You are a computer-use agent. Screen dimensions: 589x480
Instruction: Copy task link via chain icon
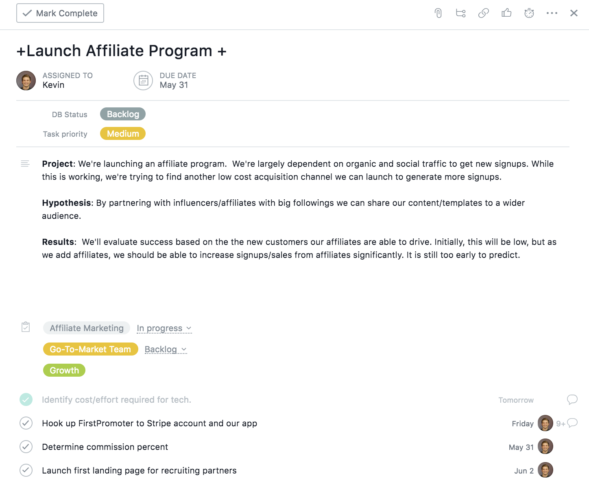(483, 13)
